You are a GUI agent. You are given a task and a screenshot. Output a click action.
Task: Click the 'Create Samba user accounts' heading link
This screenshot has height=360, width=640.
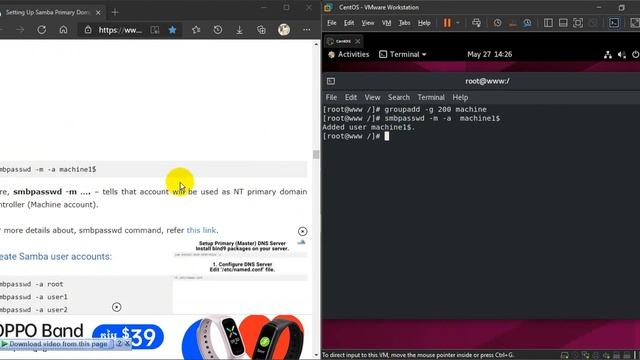point(56,256)
